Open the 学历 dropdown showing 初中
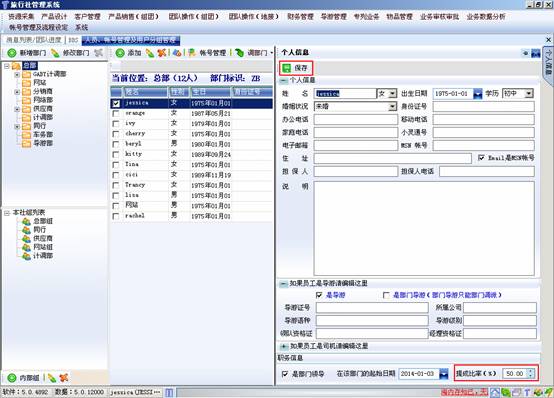The height and width of the screenshot is (398, 554). click(x=529, y=94)
